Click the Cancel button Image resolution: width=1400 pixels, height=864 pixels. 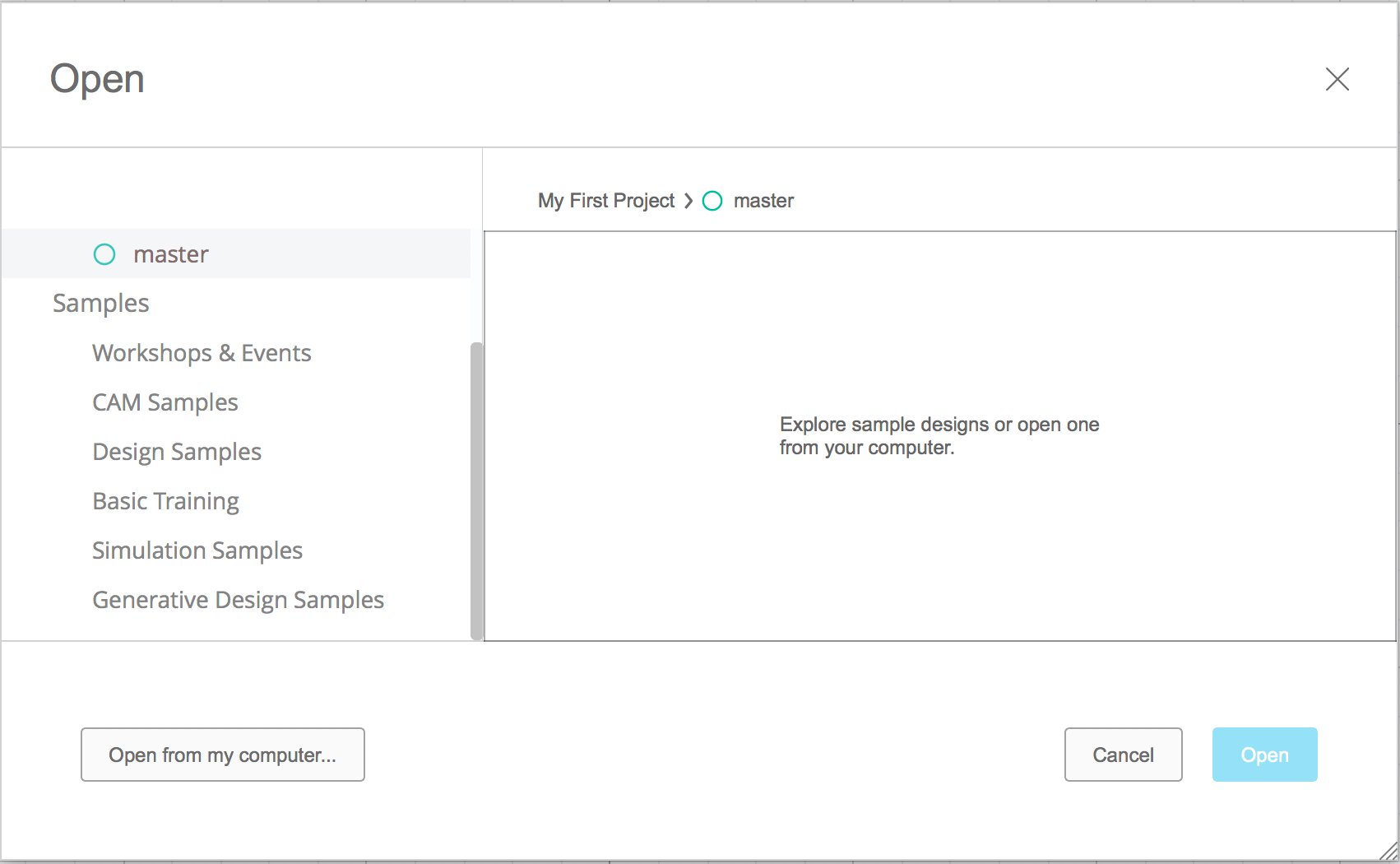tap(1124, 755)
